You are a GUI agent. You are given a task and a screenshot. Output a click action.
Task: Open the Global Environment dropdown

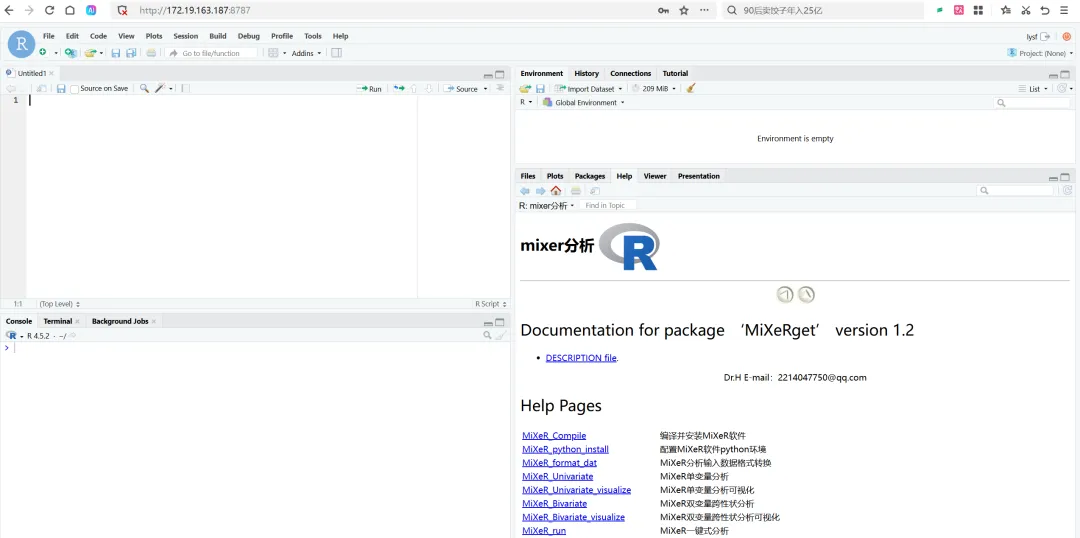(583, 103)
